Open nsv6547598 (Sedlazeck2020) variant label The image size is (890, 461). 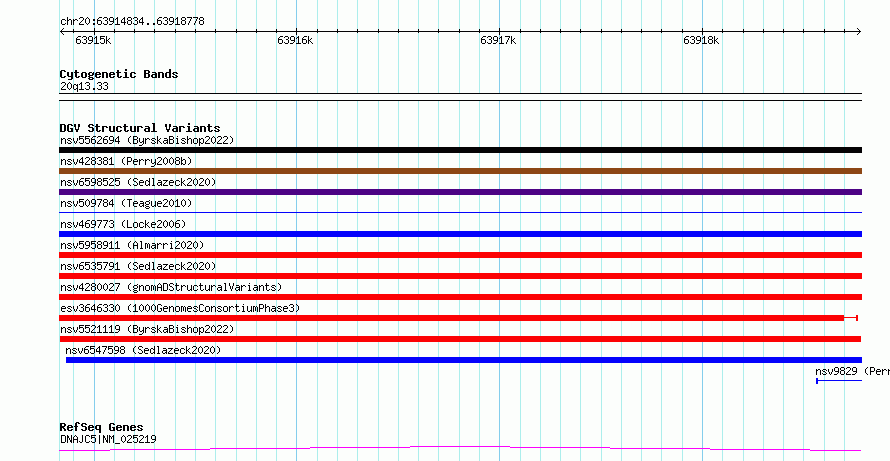tap(143, 350)
